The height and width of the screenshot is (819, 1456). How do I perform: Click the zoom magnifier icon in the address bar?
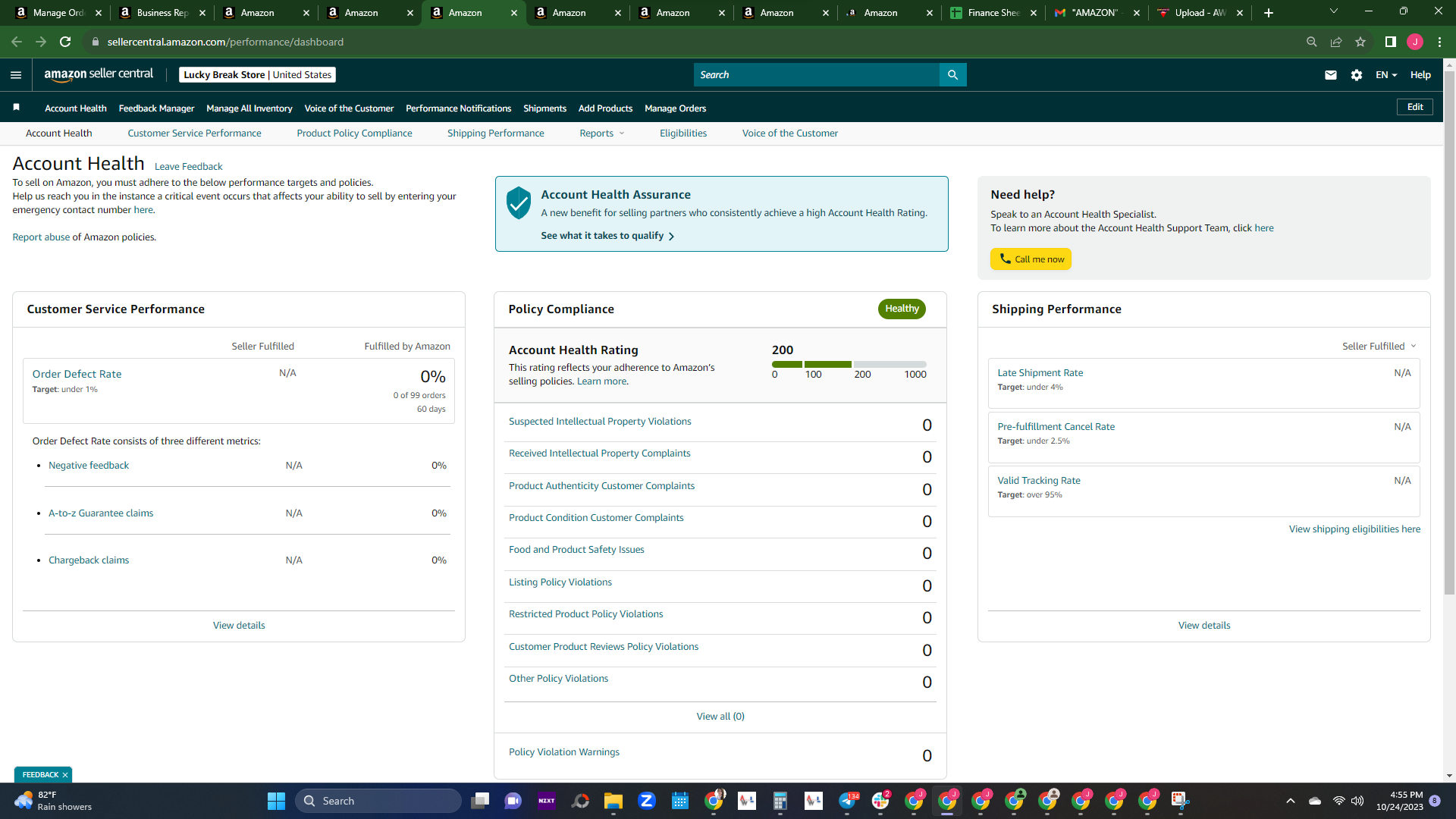[x=1312, y=42]
